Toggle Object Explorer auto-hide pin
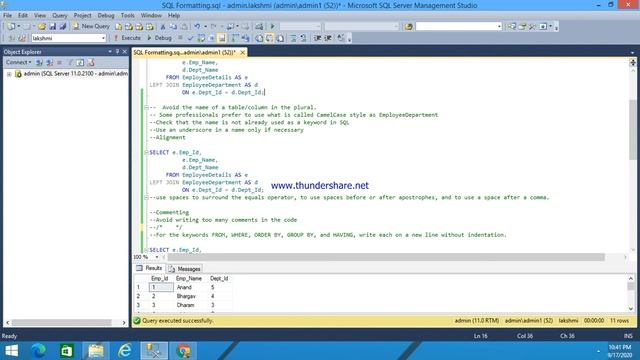 click(x=118, y=52)
